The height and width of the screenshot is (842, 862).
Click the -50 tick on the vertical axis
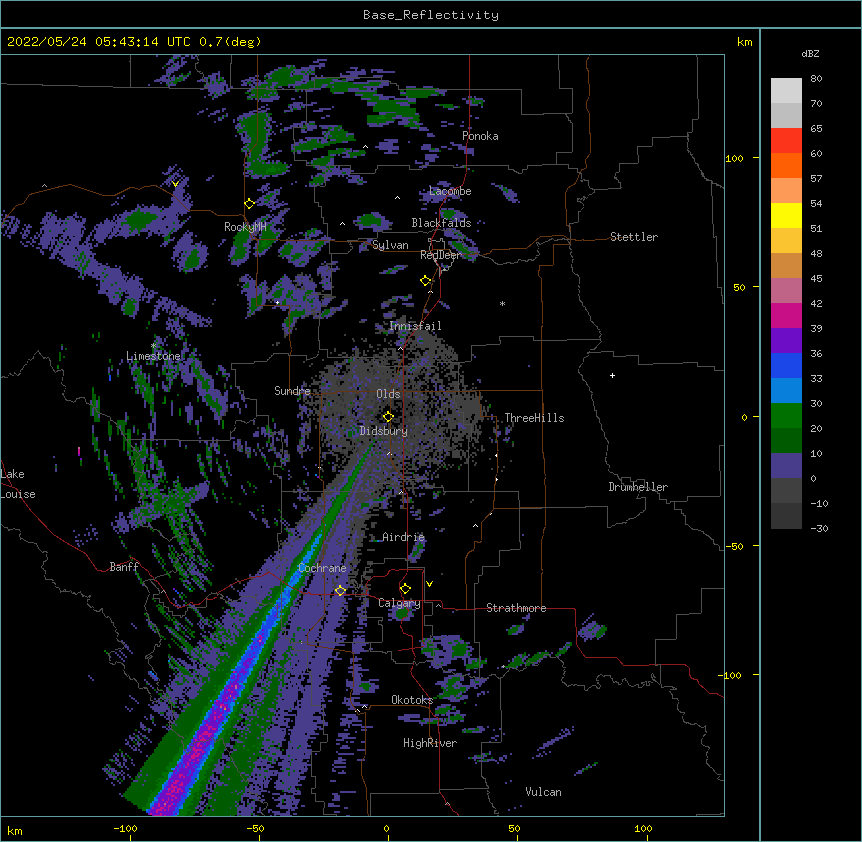point(734,546)
